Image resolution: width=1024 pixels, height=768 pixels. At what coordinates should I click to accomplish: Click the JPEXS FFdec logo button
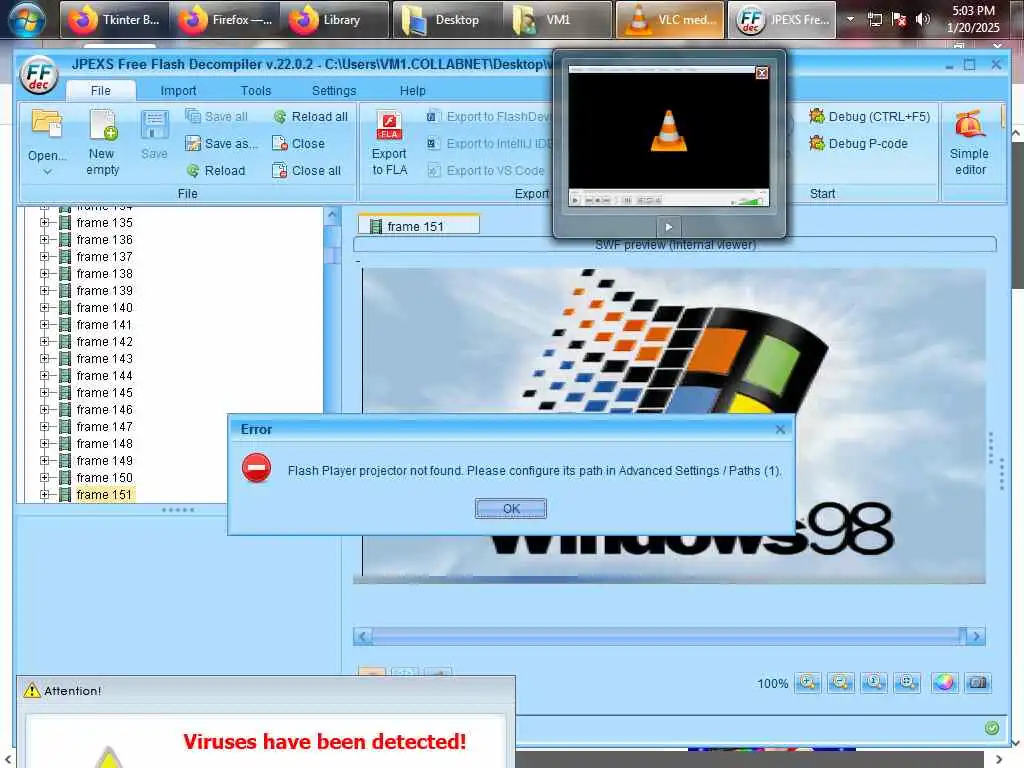39,76
